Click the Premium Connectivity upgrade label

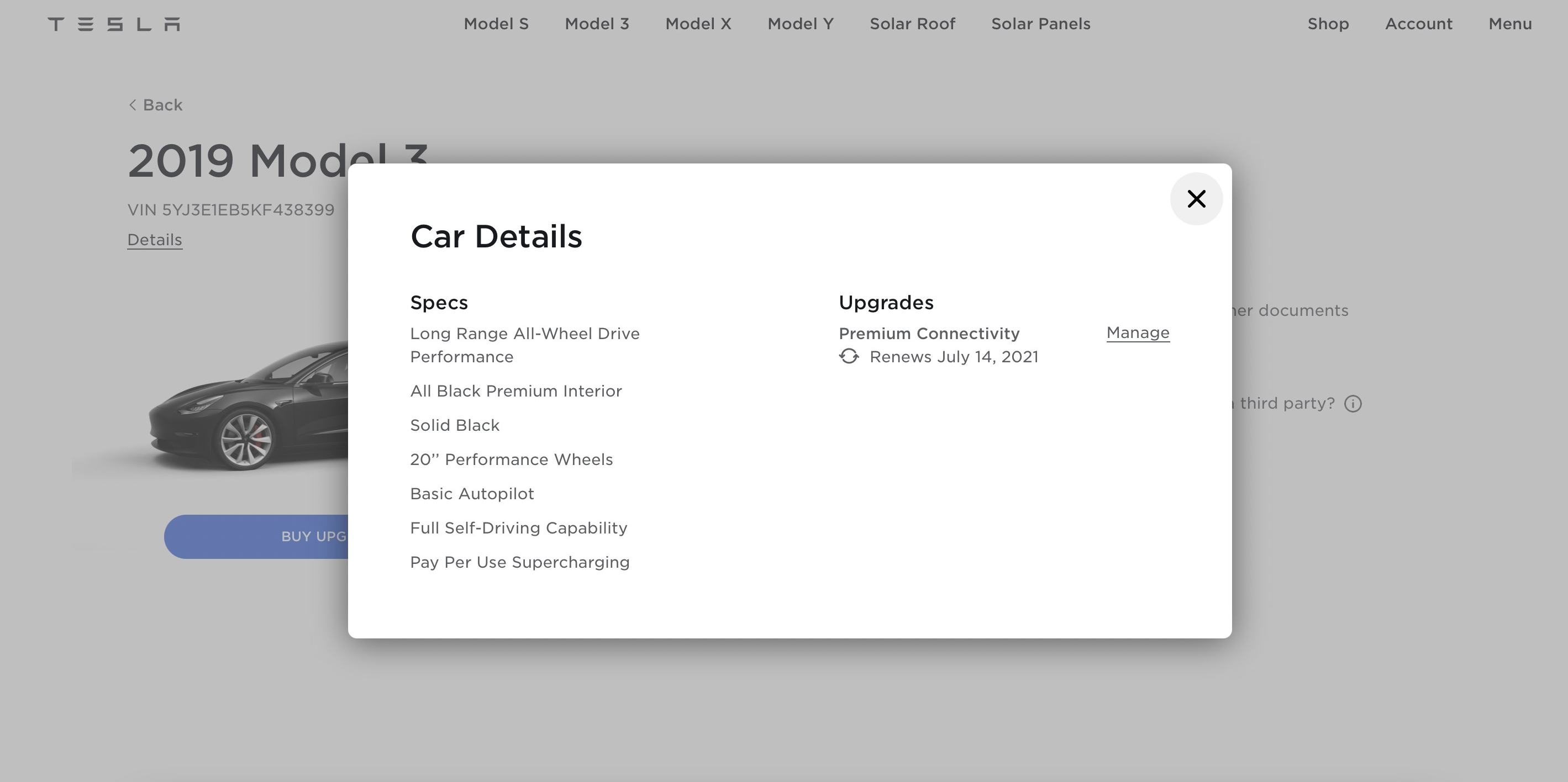click(928, 334)
